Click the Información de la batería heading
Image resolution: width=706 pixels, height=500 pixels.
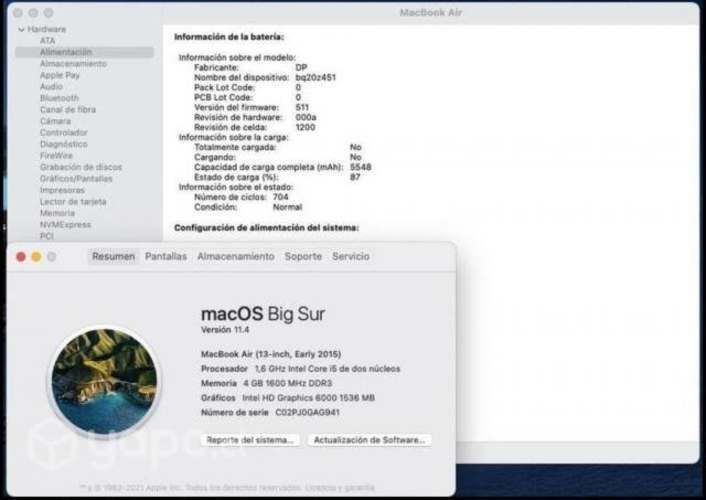[229, 37]
